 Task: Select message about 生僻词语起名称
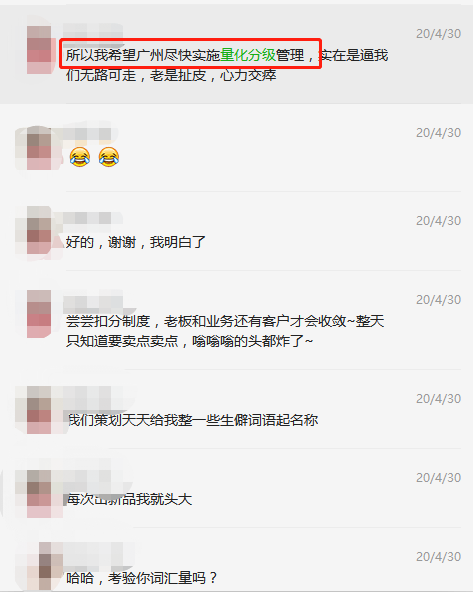pyautogui.click(x=193, y=420)
